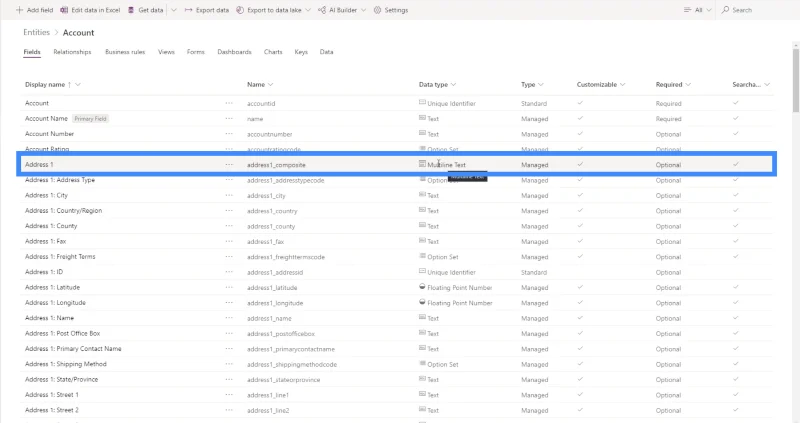Open Type column header dropdown
The image size is (800, 423).
click(541, 85)
